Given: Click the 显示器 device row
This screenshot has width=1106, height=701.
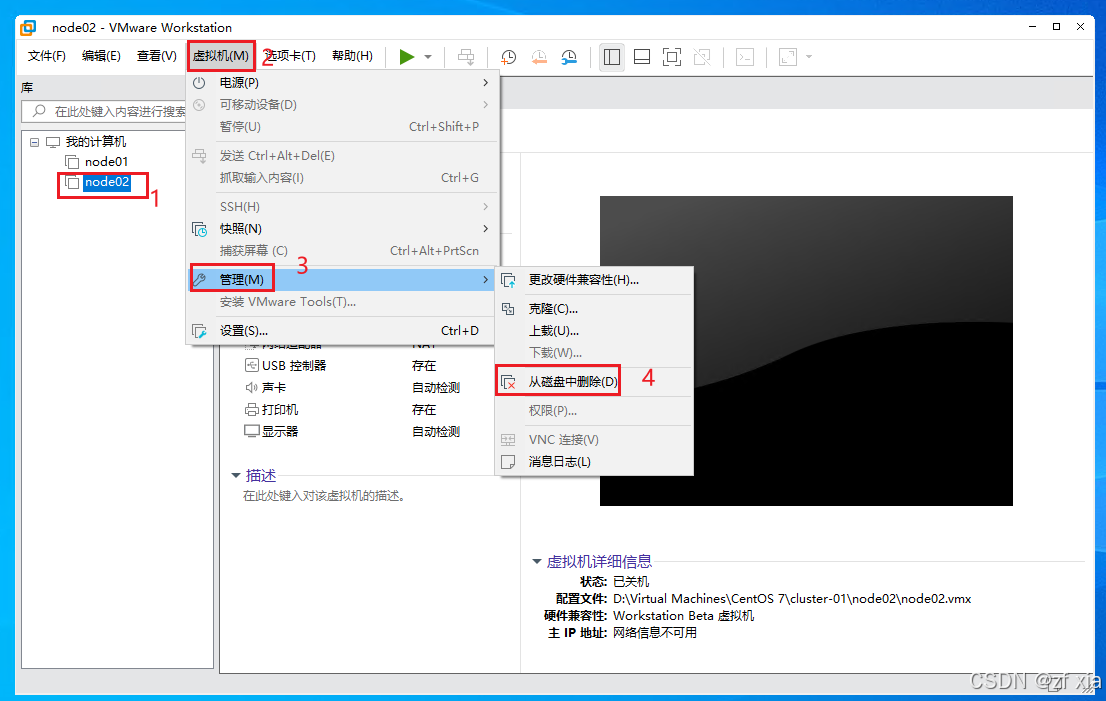Looking at the screenshot, I should pyautogui.click(x=353, y=432).
